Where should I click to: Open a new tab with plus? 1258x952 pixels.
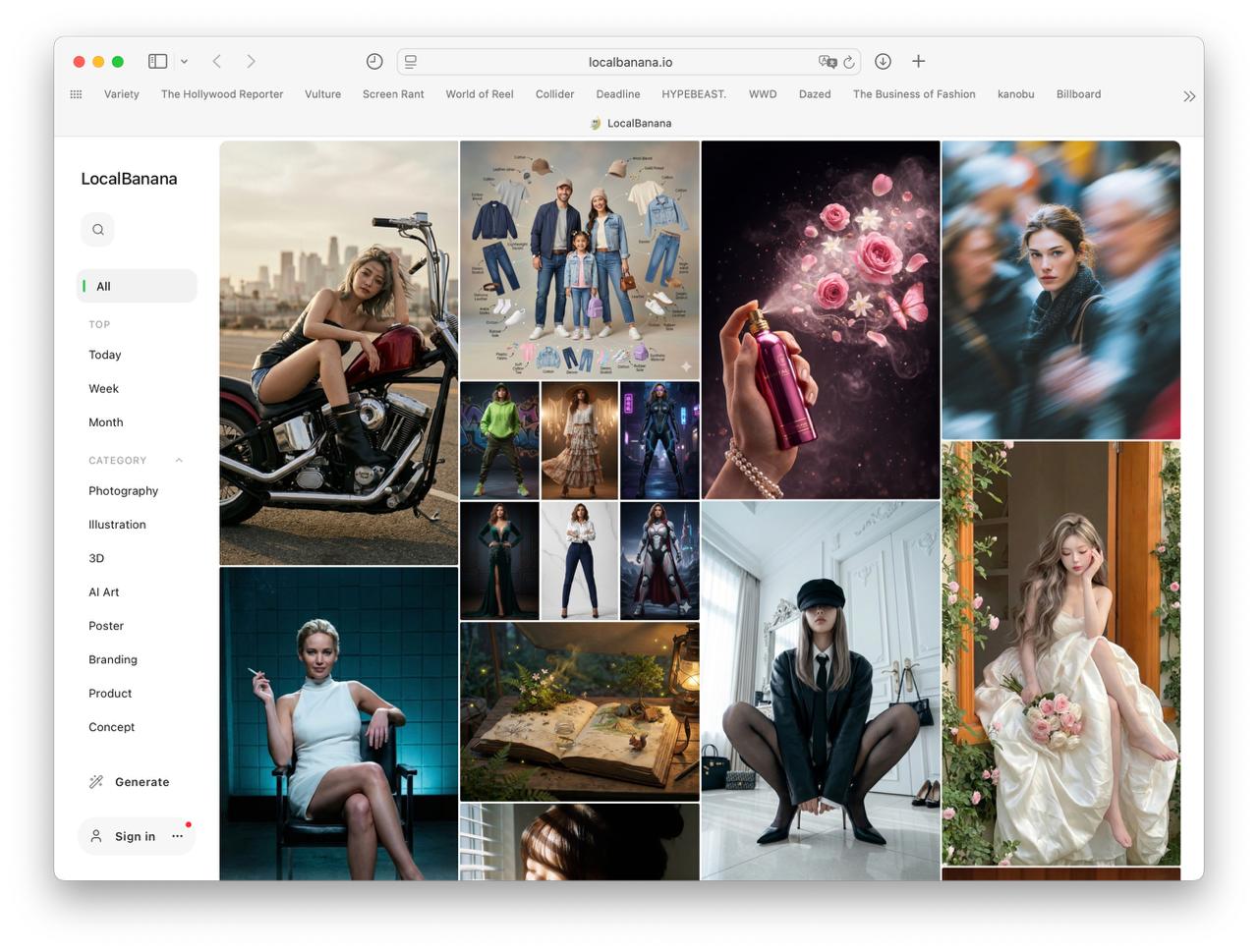[918, 61]
